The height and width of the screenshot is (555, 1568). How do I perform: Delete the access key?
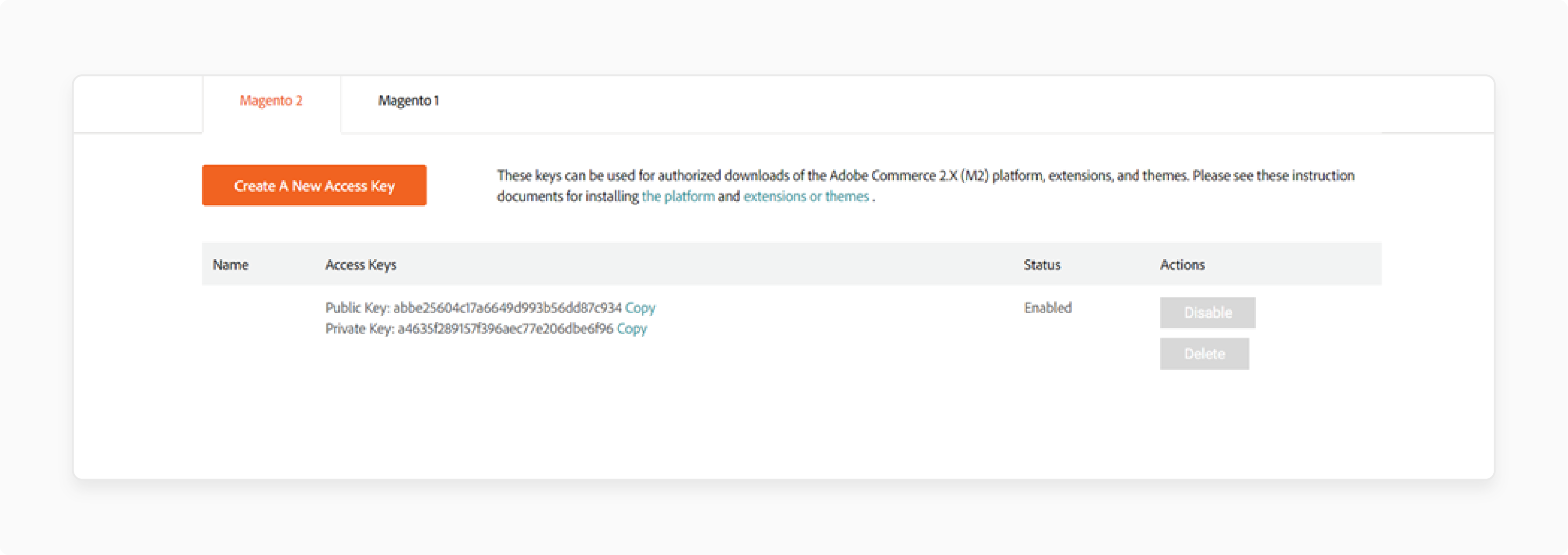coord(1204,354)
